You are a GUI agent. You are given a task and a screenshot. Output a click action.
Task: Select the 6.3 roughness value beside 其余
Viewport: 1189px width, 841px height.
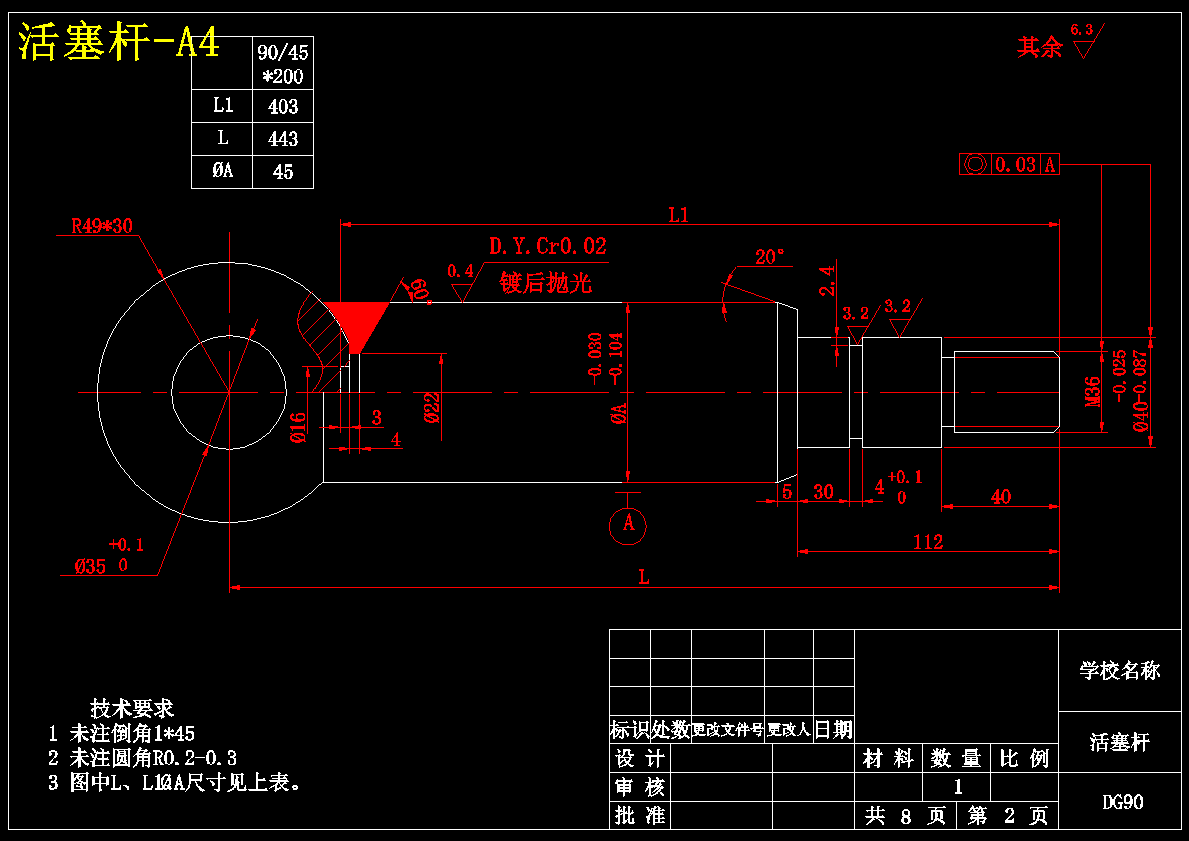pos(1081,30)
